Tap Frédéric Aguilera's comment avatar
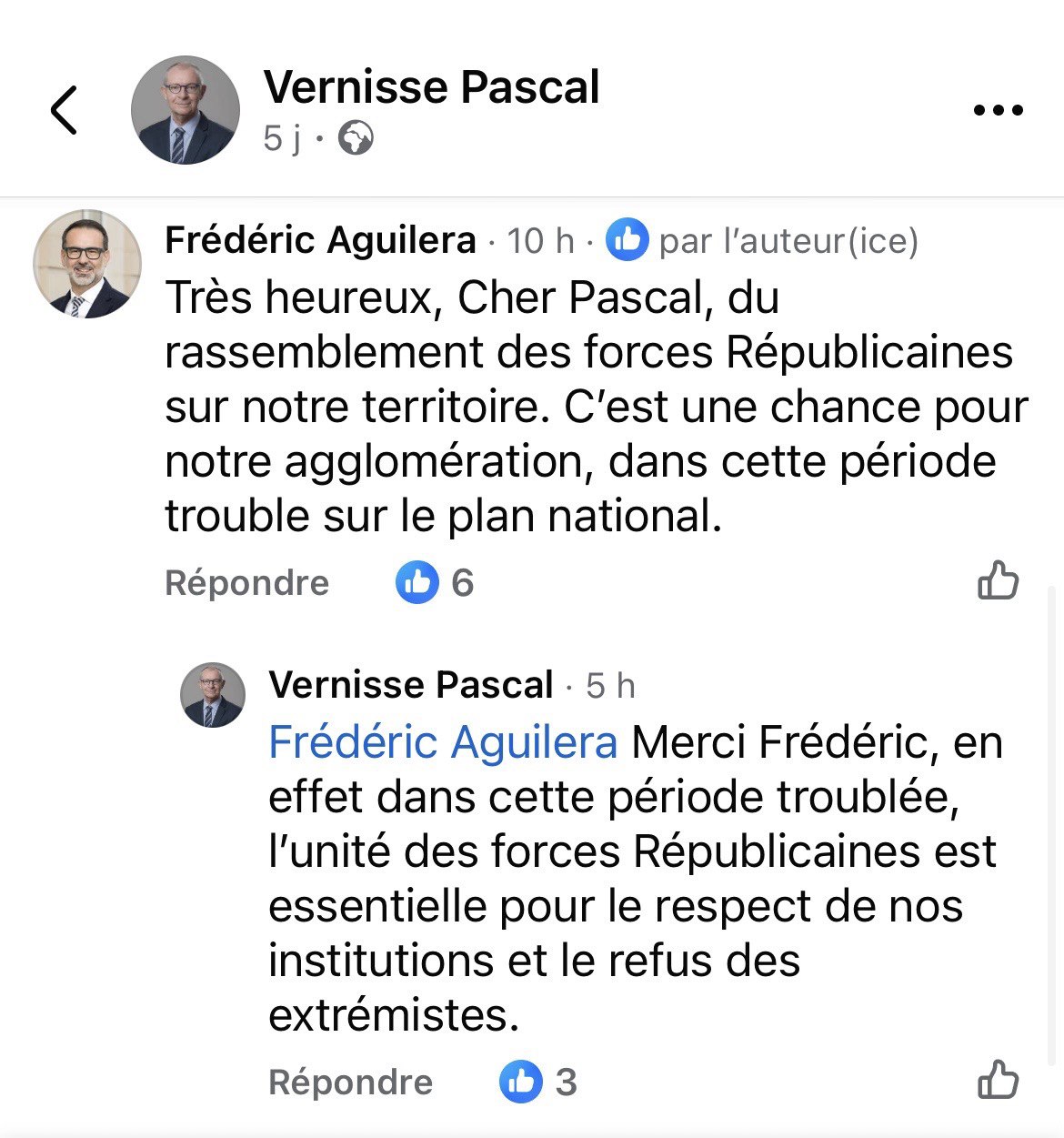The height and width of the screenshot is (1138, 1064). pos(87,264)
